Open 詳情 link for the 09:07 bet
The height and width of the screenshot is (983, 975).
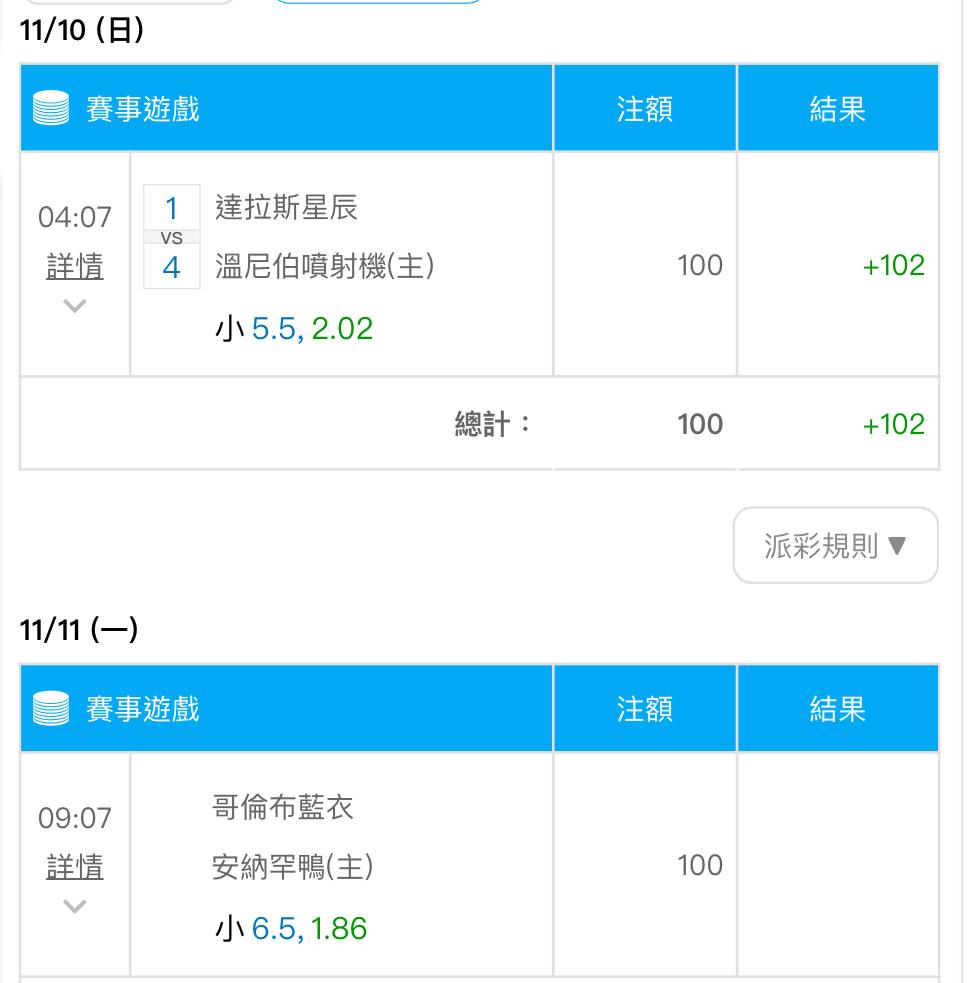click(75, 867)
